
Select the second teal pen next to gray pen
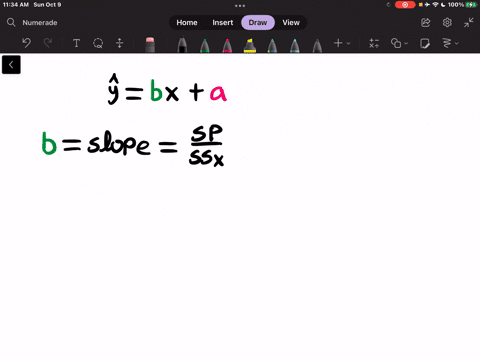(295, 45)
